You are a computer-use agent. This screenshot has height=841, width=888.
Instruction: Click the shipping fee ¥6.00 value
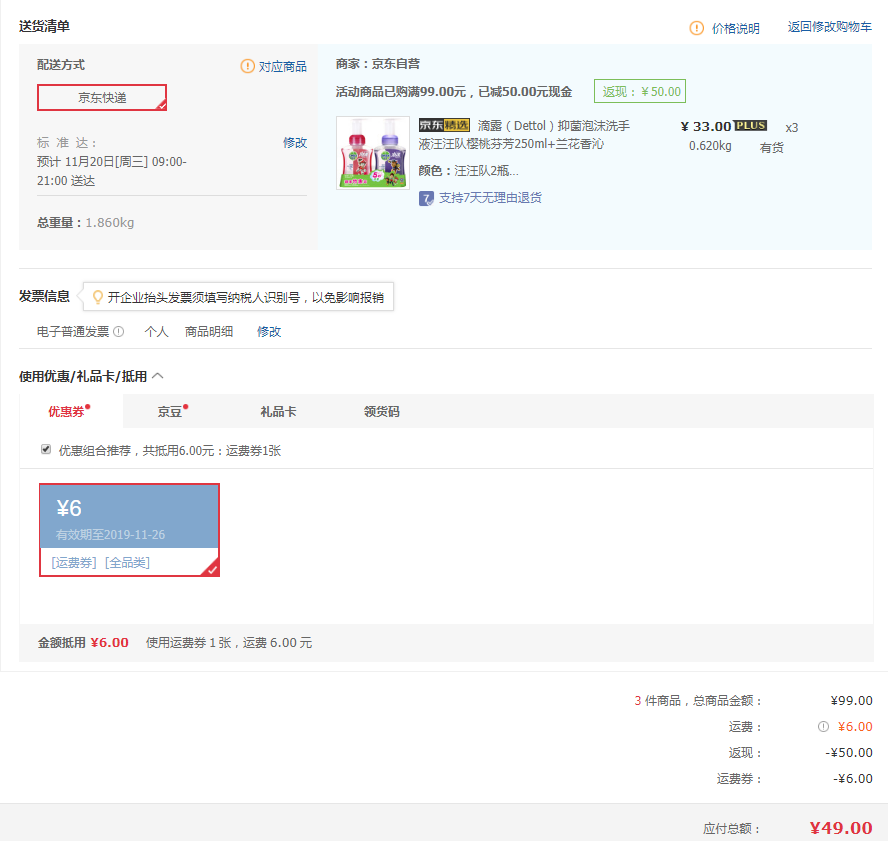coord(855,727)
